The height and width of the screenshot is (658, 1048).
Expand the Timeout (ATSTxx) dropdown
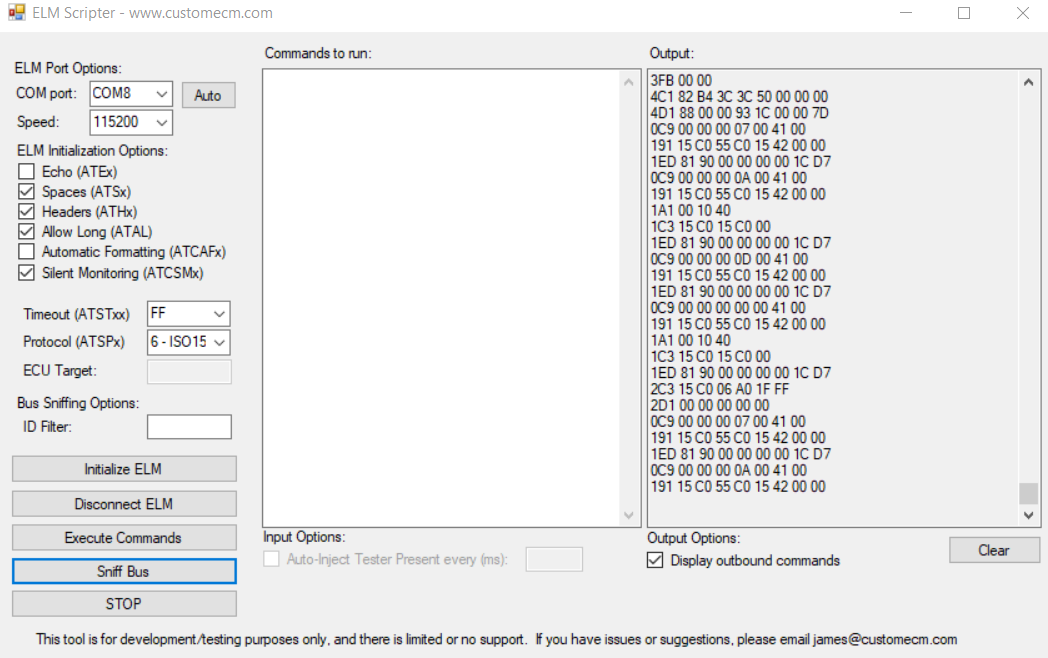tap(219, 314)
